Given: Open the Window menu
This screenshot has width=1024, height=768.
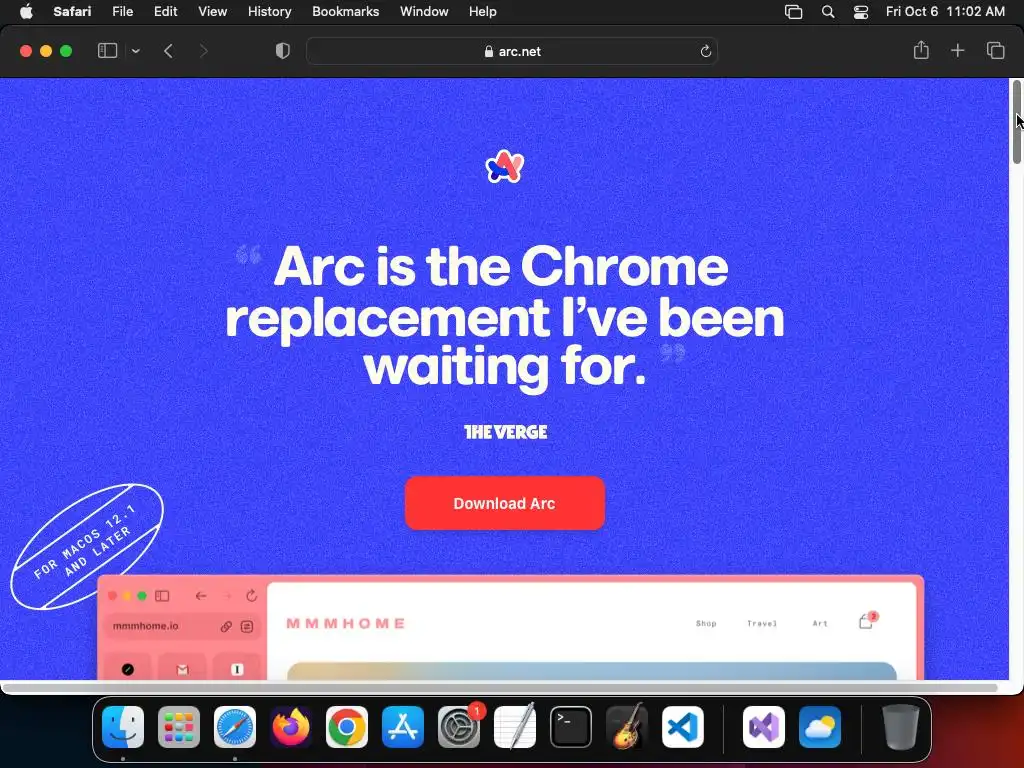Looking at the screenshot, I should coord(424,12).
